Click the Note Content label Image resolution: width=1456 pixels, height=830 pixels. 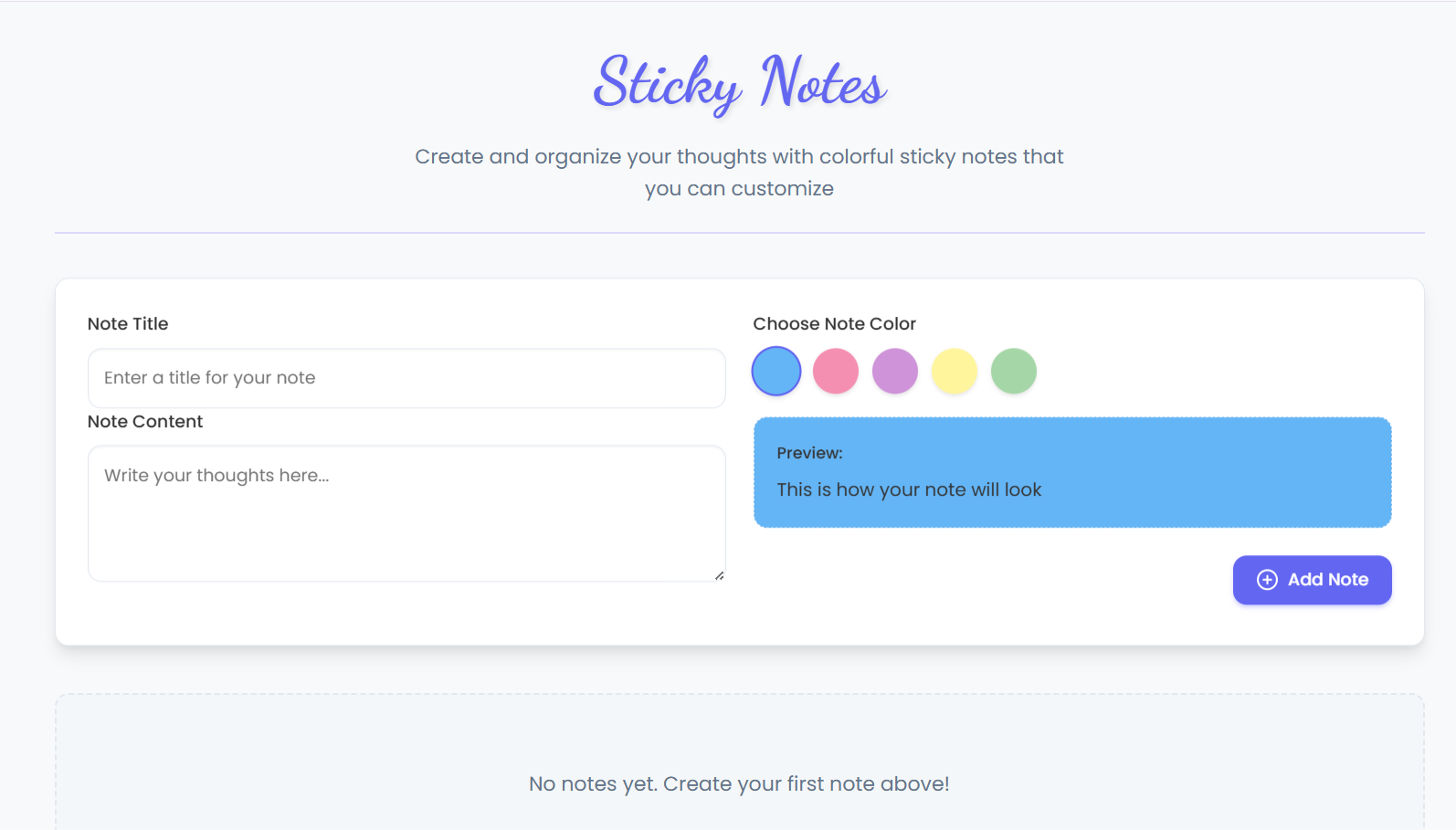coord(144,421)
